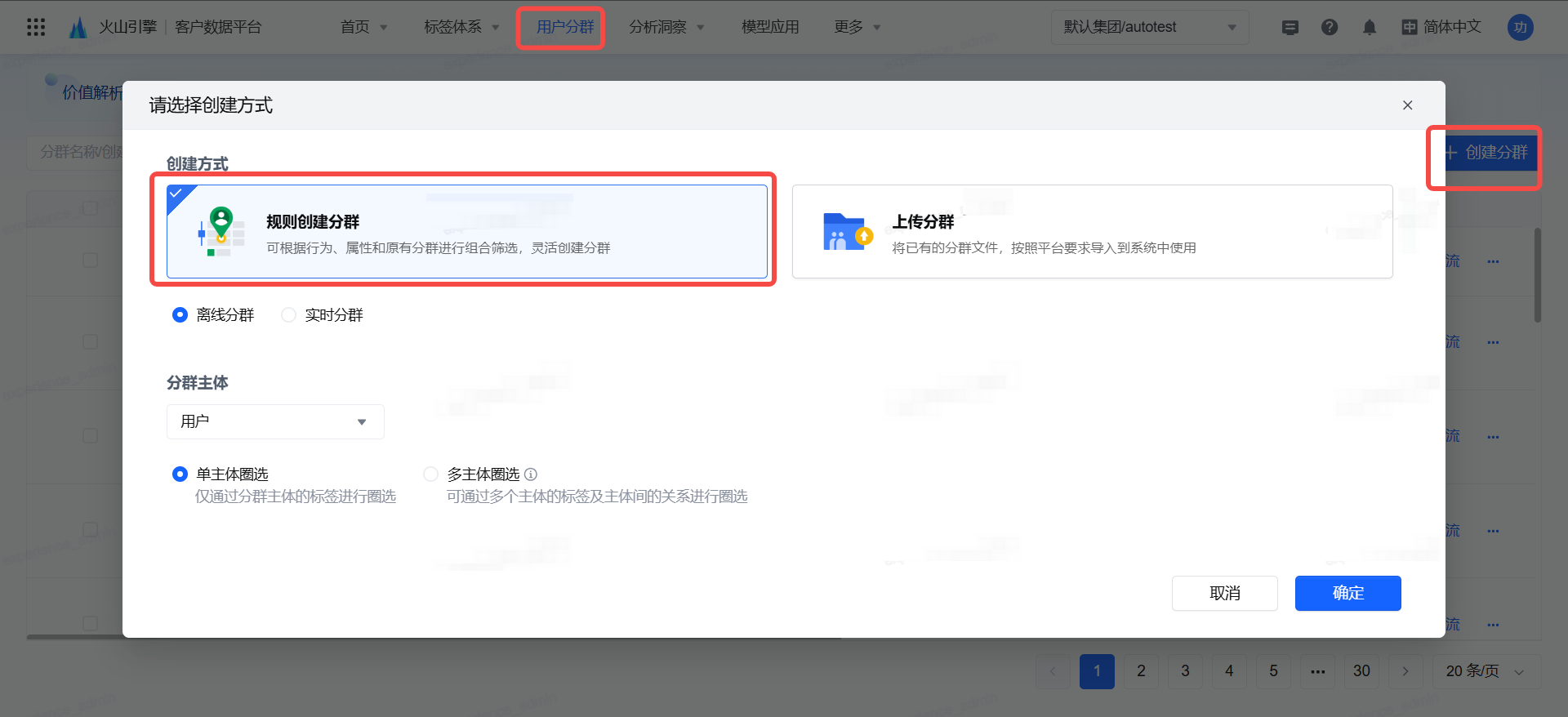The height and width of the screenshot is (717, 1568).
Task: Click the upload segment folder icon
Action: 848,232
